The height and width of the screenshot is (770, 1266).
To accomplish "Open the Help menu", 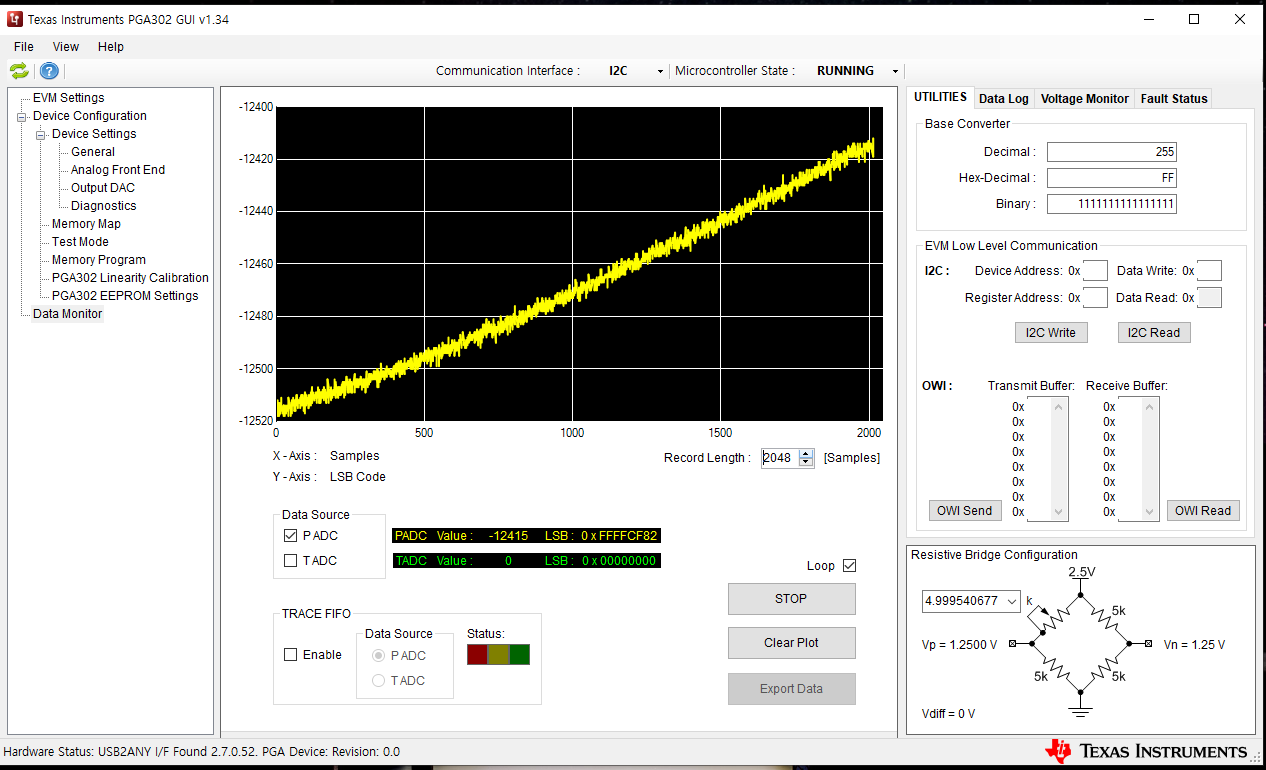I will coord(111,46).
